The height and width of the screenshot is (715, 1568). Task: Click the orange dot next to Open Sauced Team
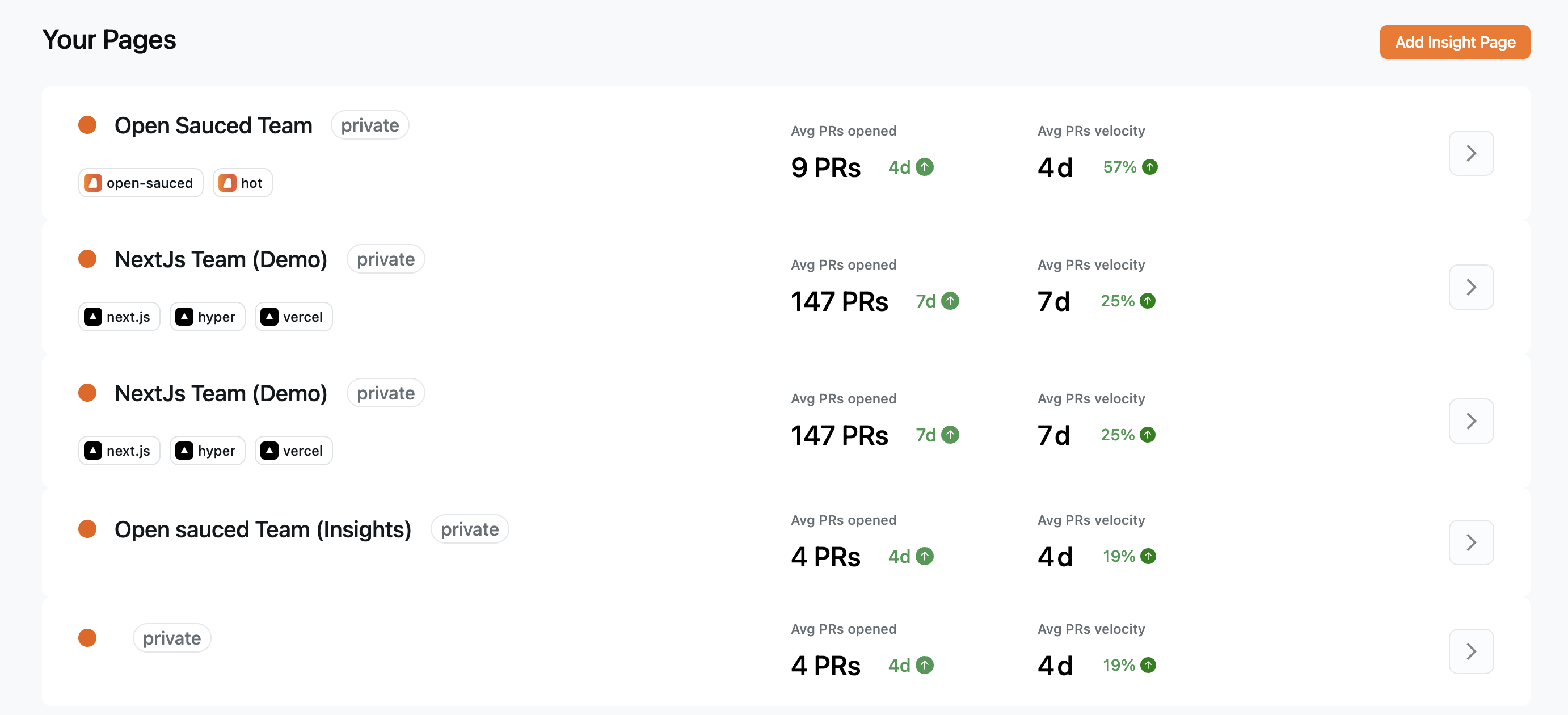tap(88, 125)
